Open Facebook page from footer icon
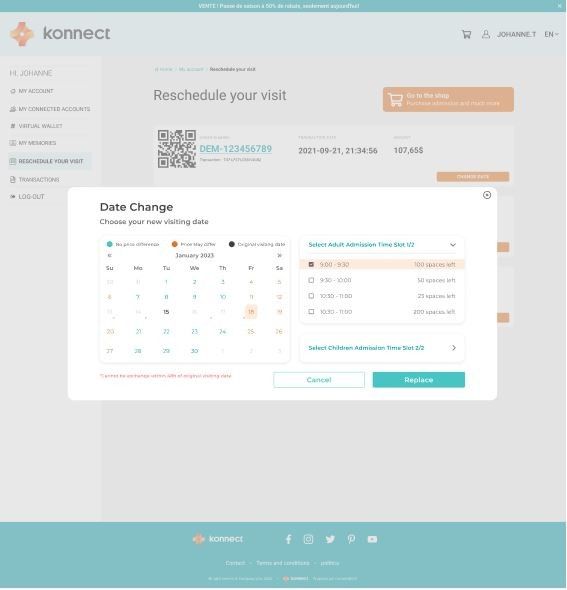Screen dimensions: 567x590 click(x=288, y=540)
